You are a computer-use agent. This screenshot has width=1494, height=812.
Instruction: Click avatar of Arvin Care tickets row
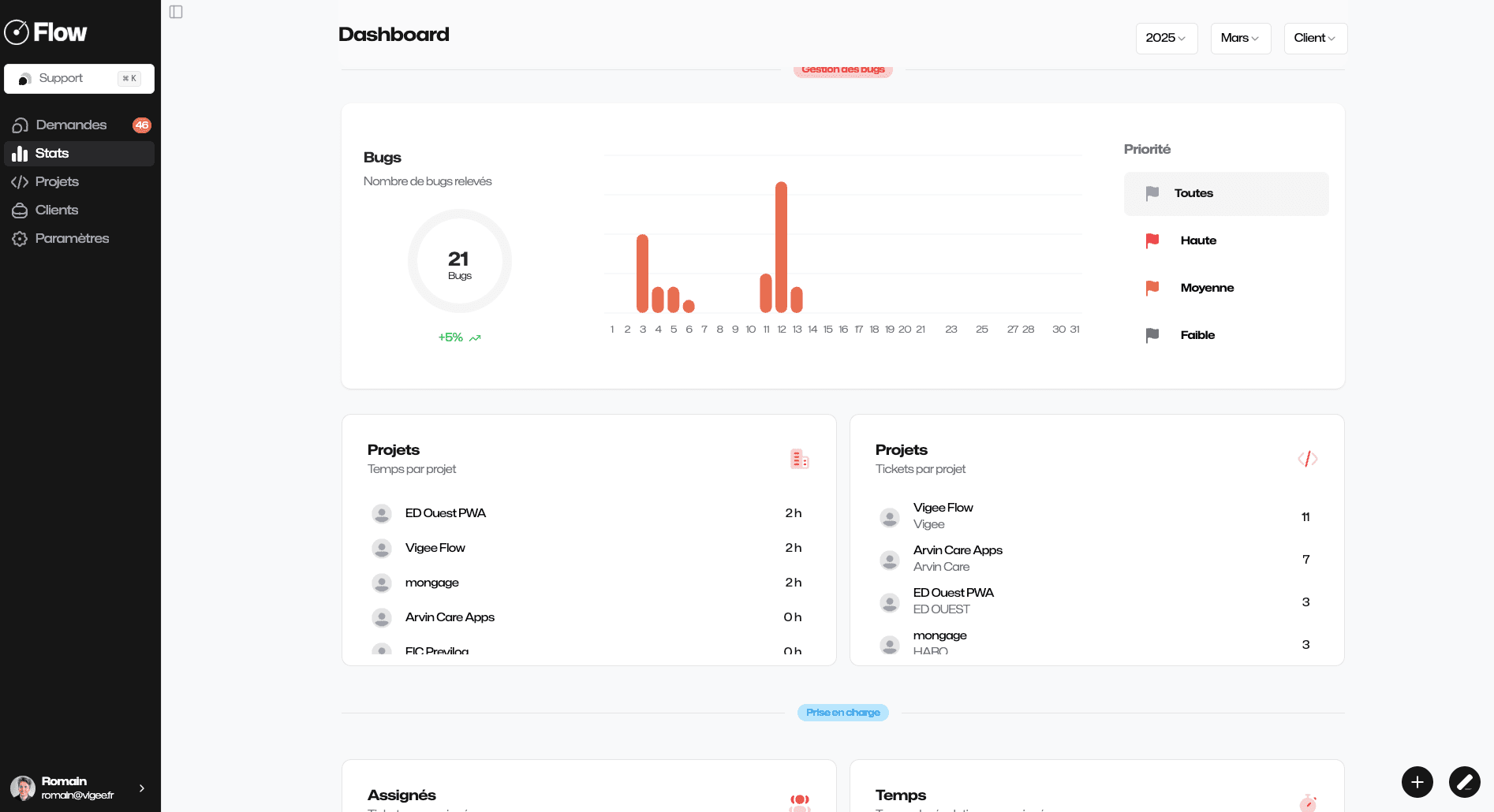coord(890,561)
